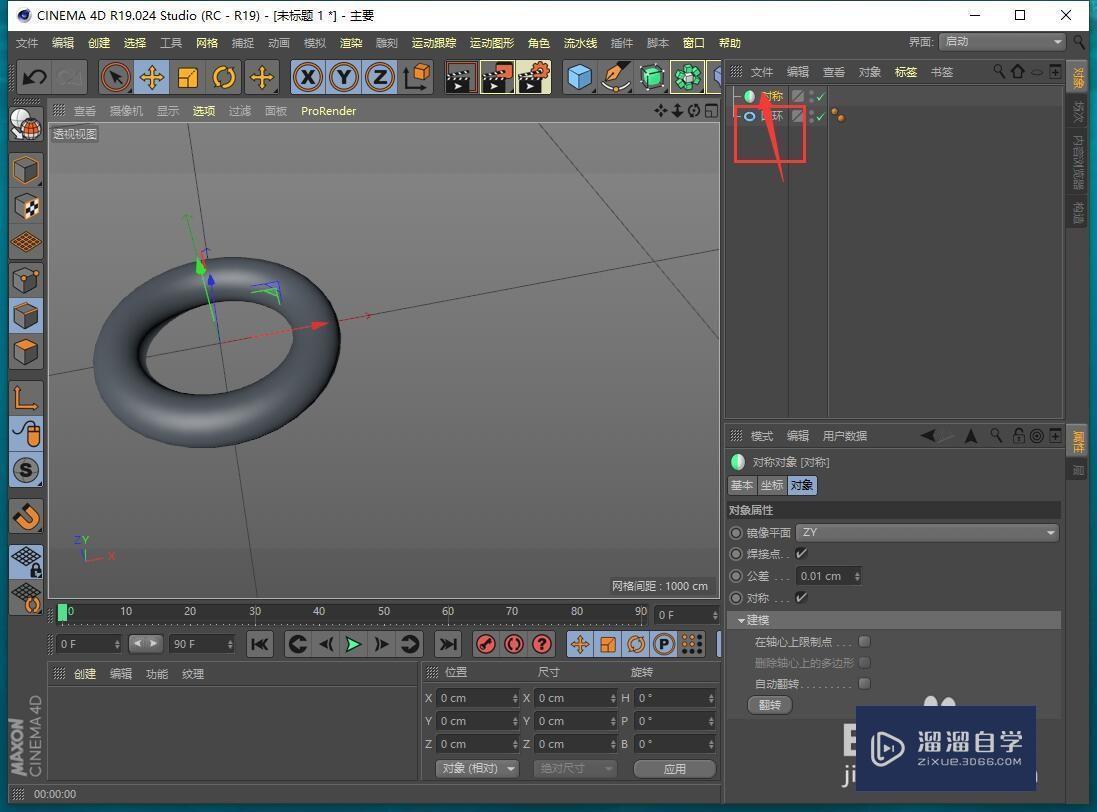Adjust the 公差 value stepper arrows

(857, 576)
